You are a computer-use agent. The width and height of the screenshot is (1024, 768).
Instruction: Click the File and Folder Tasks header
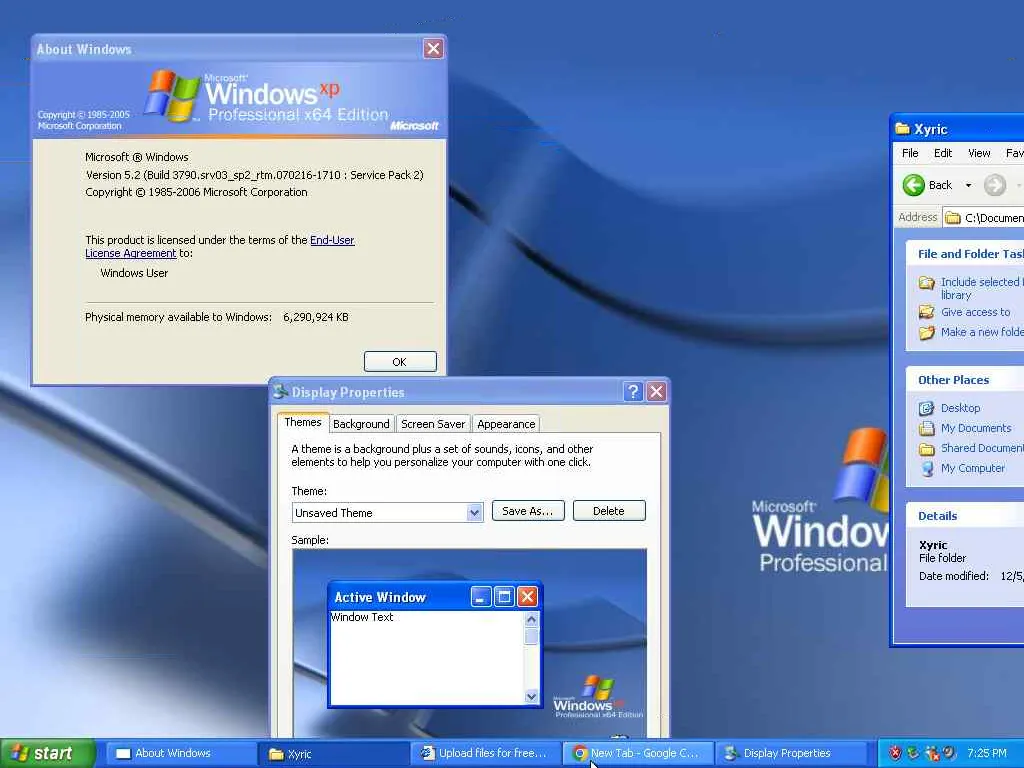[965, 254]
